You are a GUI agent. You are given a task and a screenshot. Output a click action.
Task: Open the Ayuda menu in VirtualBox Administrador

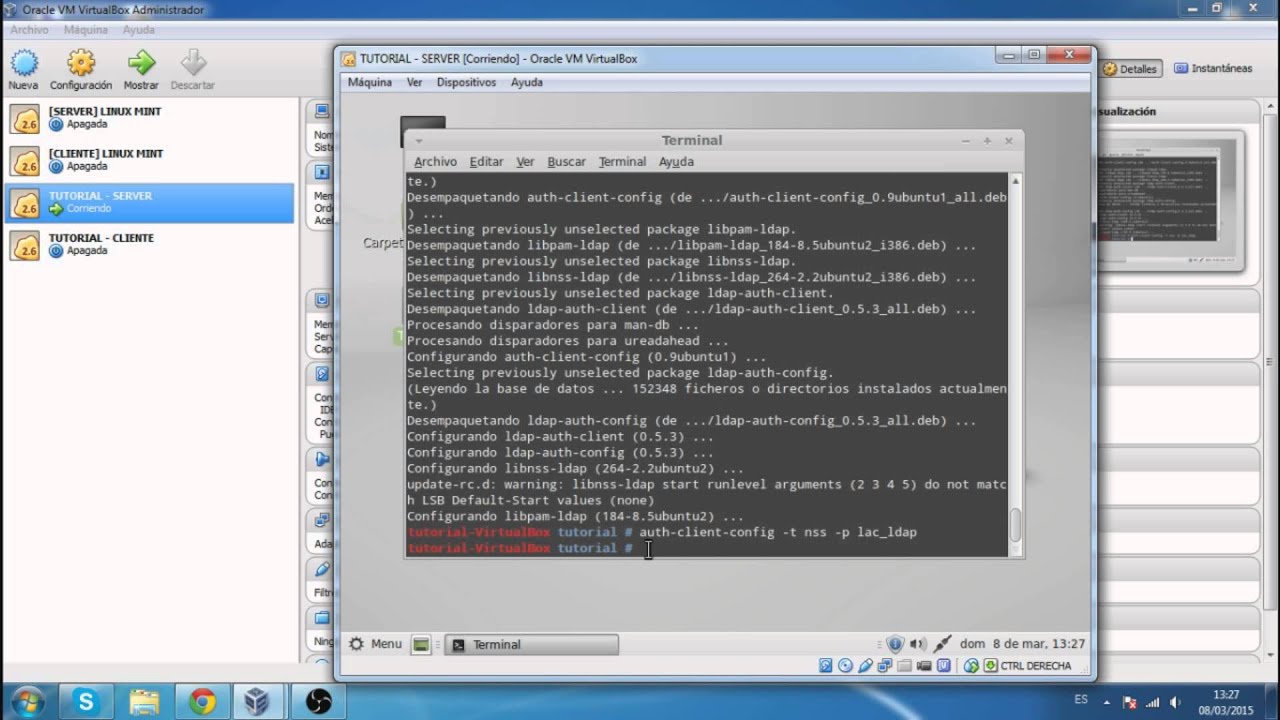[139, 30]
